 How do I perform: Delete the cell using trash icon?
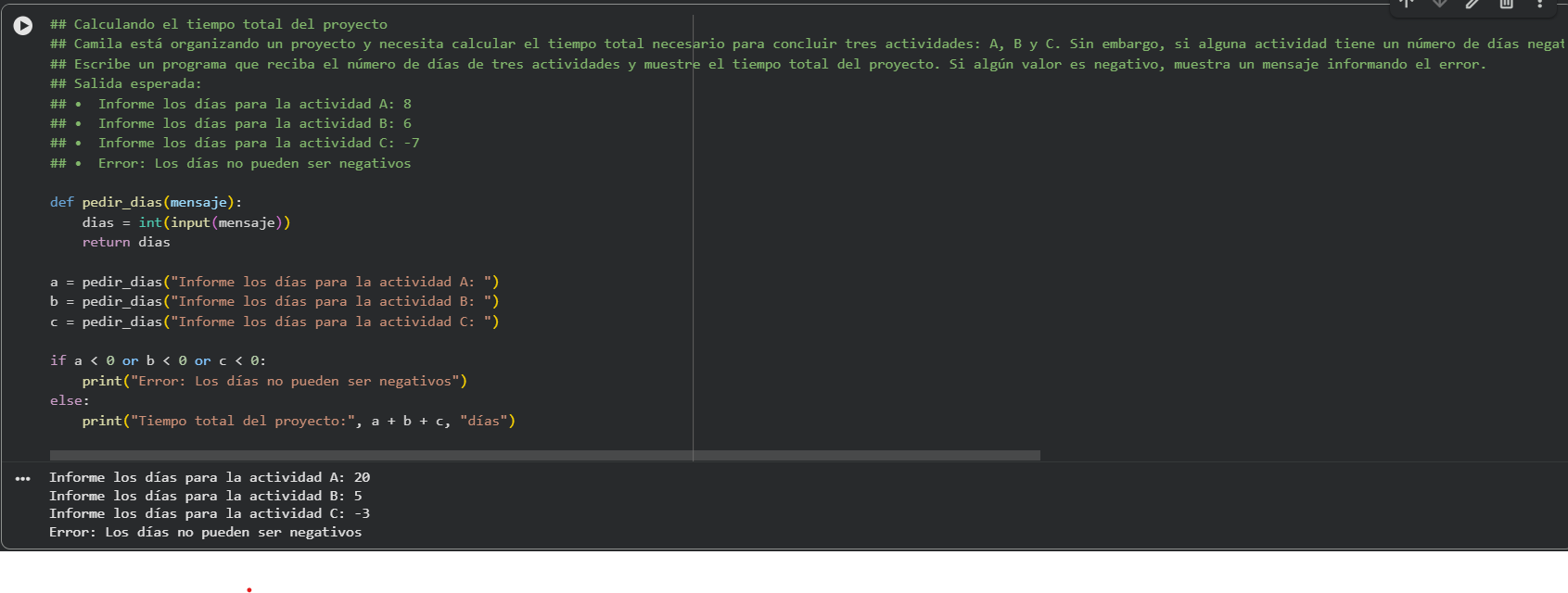click(x=1507, y=3)
